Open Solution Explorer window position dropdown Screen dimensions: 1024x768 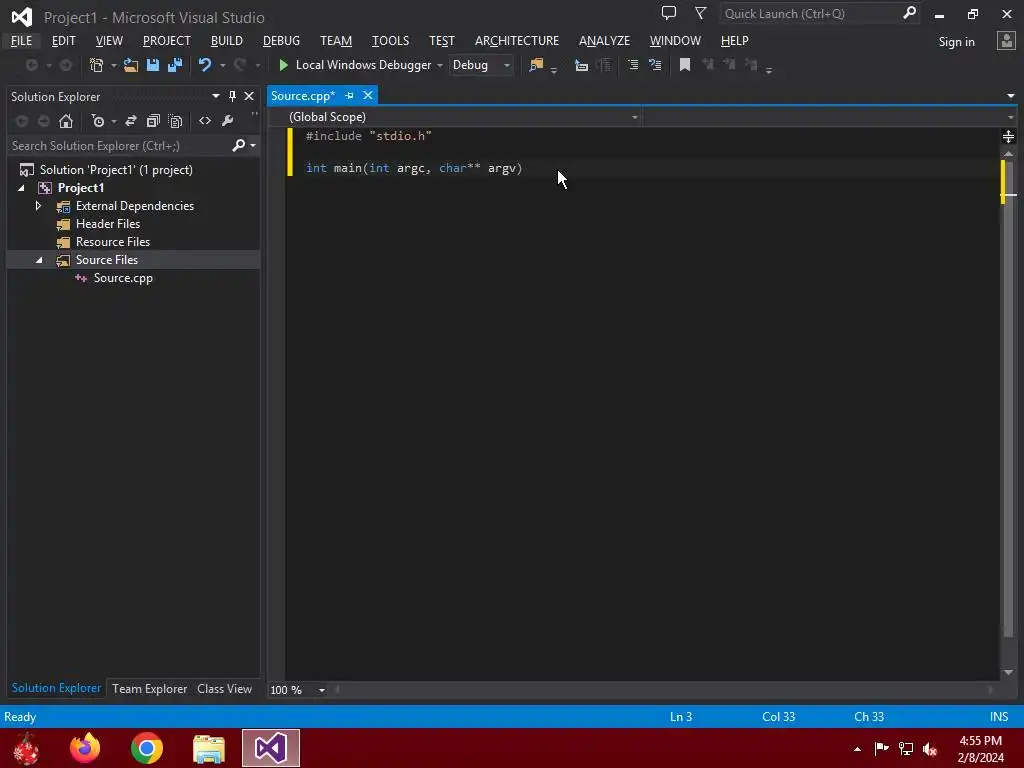[x=216, y=96]
